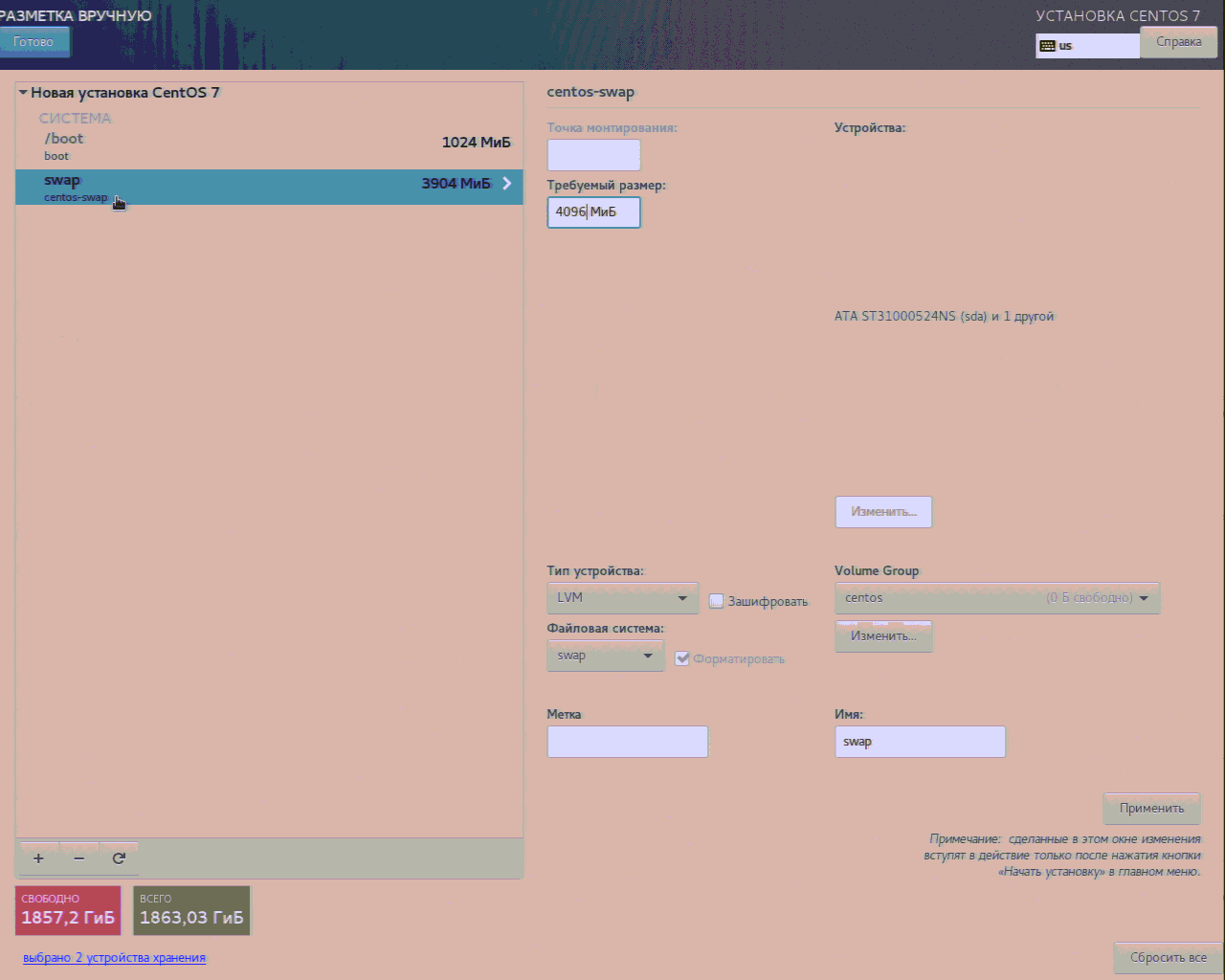Click the Сбросить все (Reset all) button
The width and height of the screenshot is (1225, 980).
[x=1168, y=958]
